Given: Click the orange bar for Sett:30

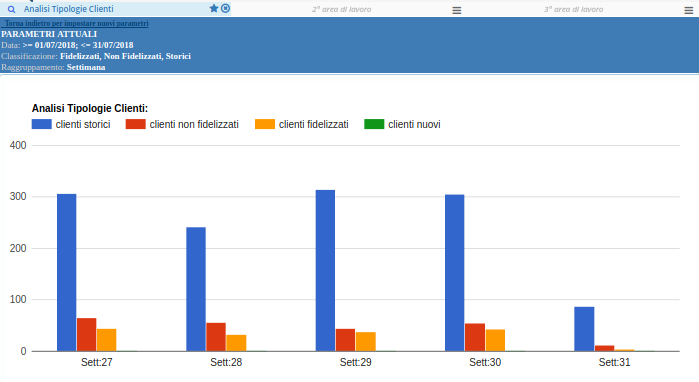Looking at the screenshot, I should pos(495,341).
